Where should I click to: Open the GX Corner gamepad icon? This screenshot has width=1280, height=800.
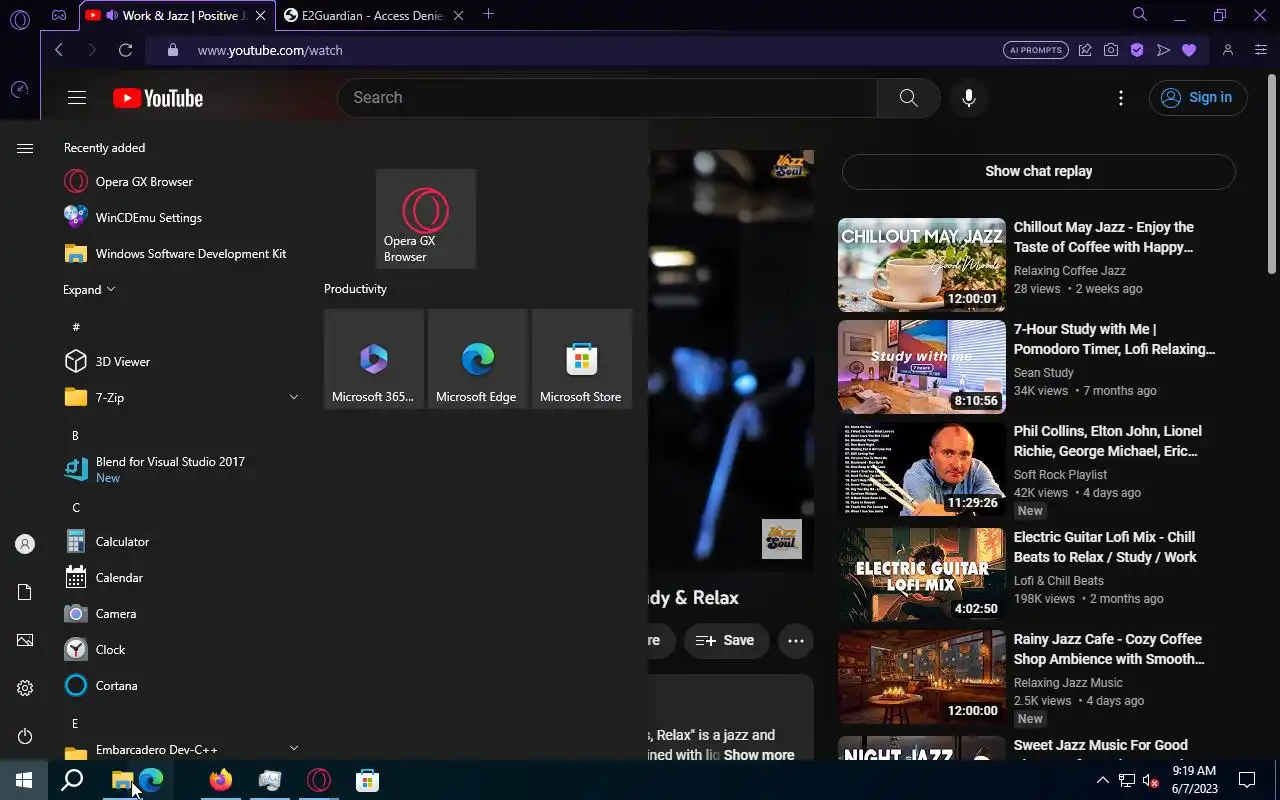click(59, 15)
